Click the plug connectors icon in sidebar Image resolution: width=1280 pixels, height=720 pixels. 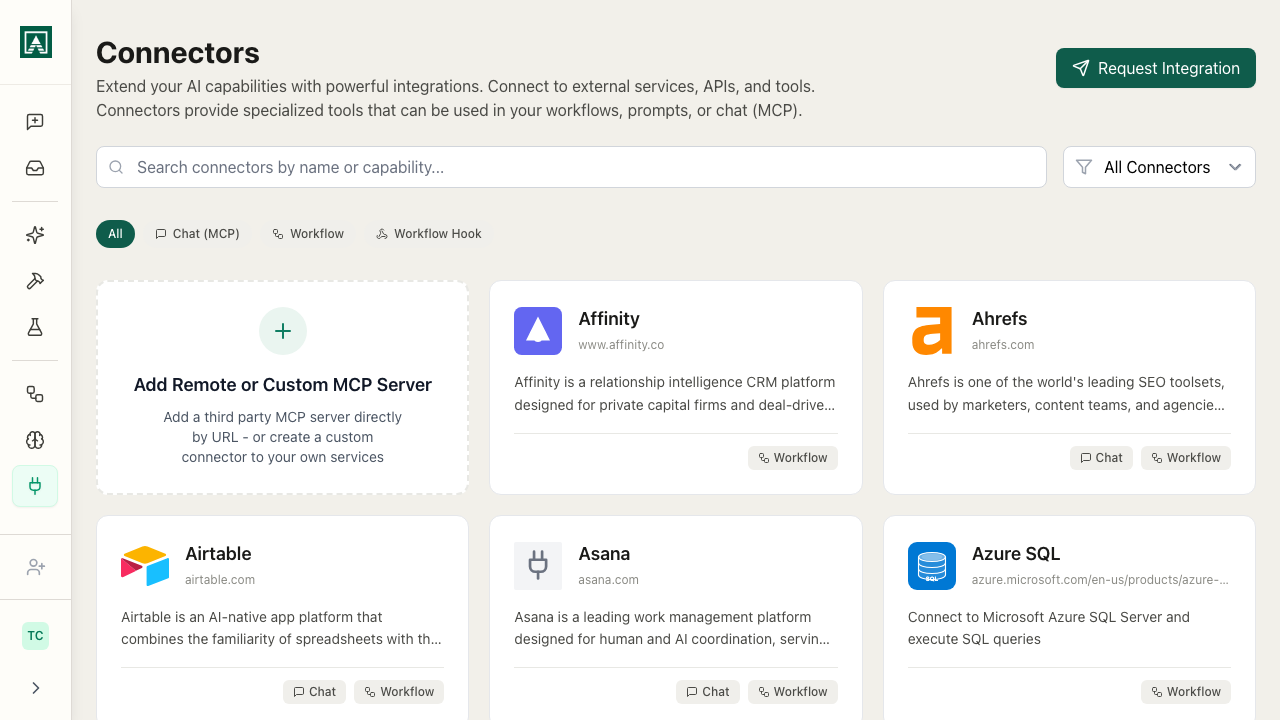pos(35,486)
